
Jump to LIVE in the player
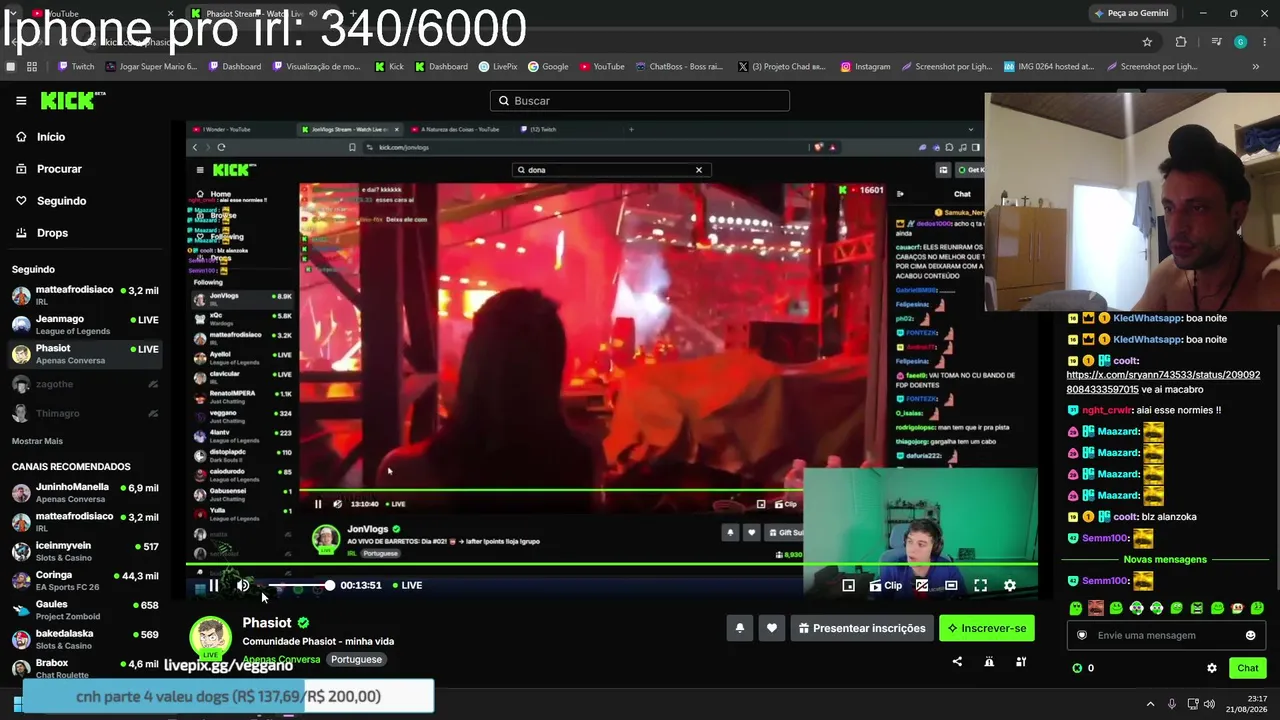coord(407,585)
